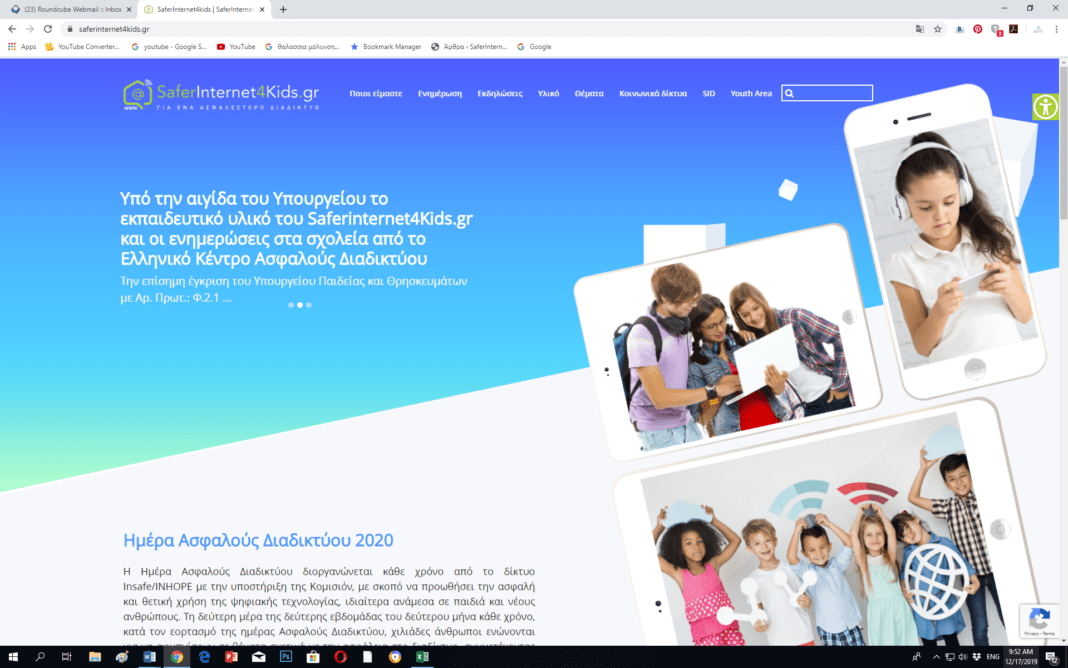Expand the Υλικό navigation menu

pyautogui.click(x=548, y=93)
